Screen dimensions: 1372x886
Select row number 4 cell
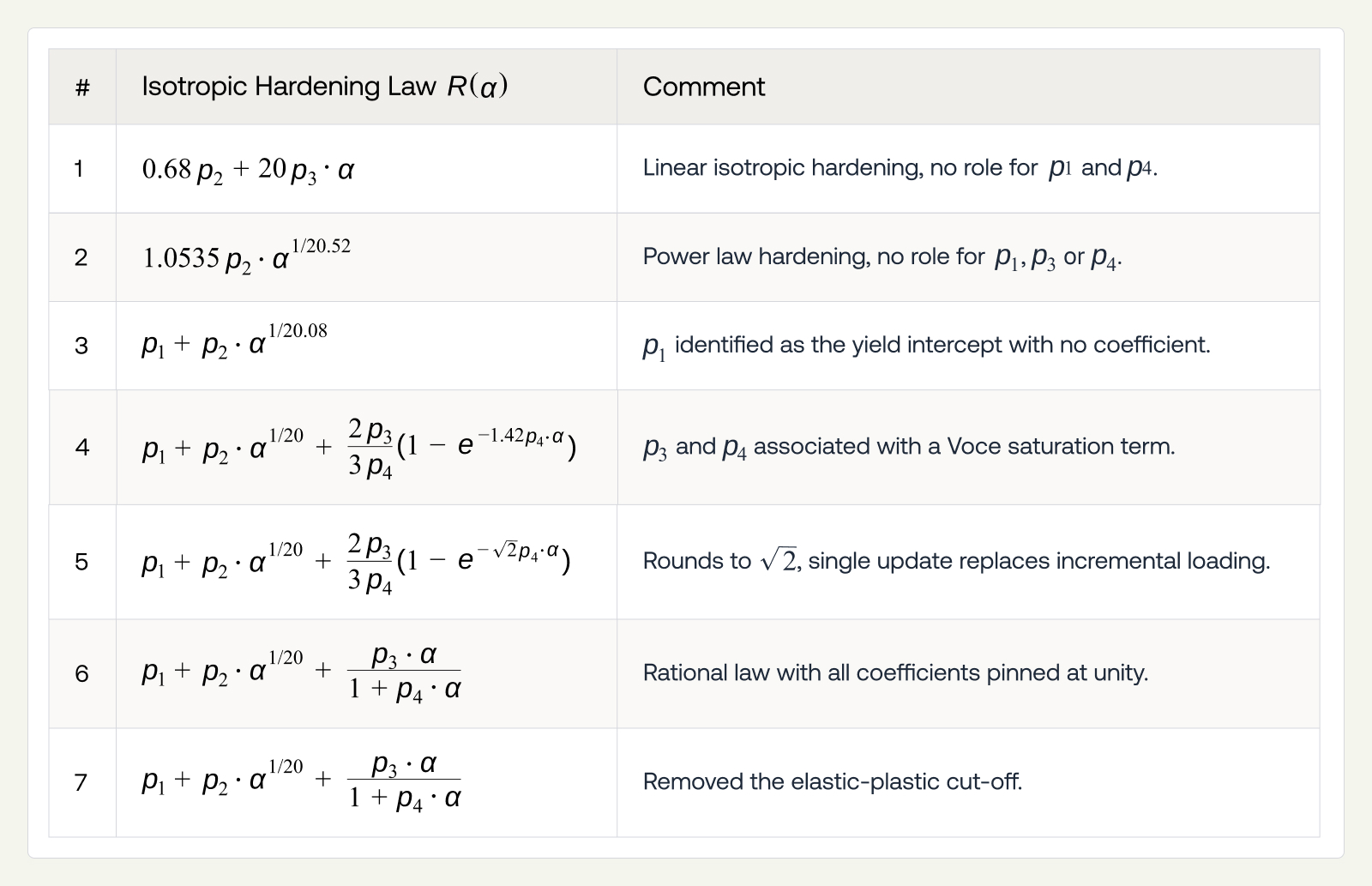82,447
